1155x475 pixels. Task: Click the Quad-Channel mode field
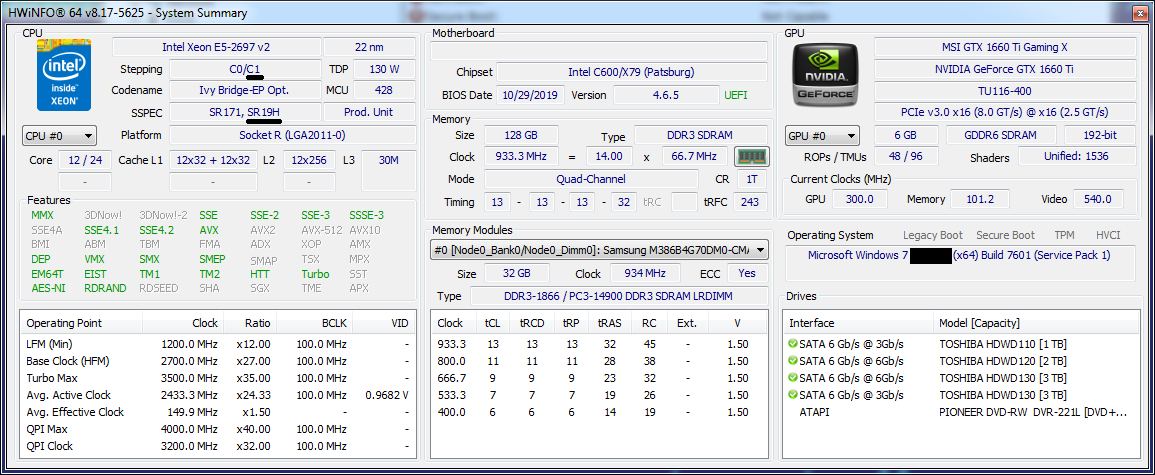[x=591, y=179]
